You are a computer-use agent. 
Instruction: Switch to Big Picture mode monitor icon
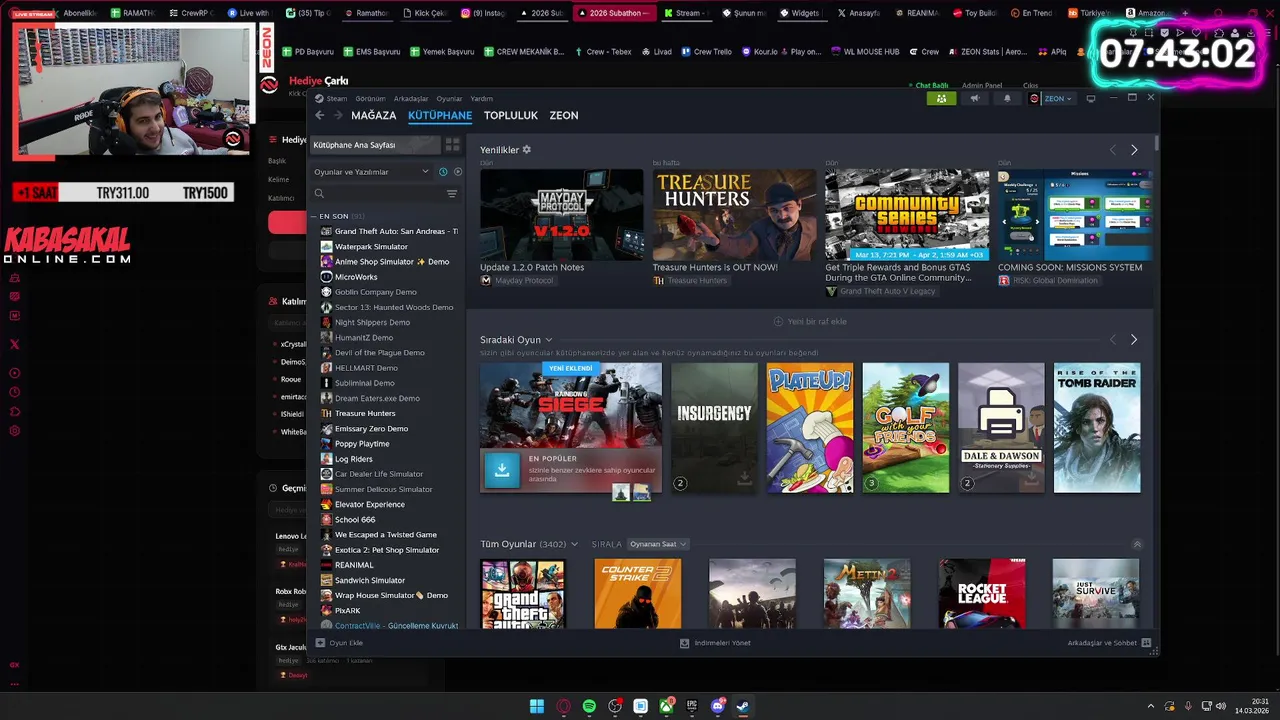pyautogui.click(x=1091, y=98)
